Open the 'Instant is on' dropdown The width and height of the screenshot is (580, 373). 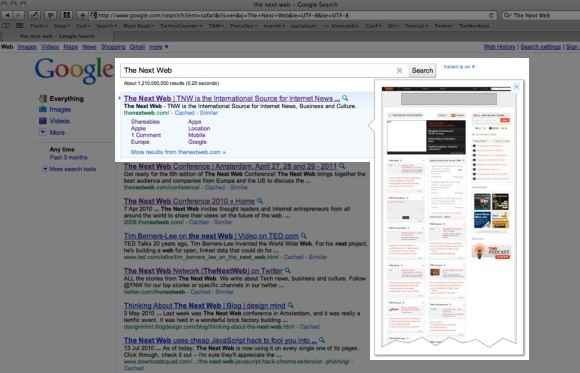459,67
